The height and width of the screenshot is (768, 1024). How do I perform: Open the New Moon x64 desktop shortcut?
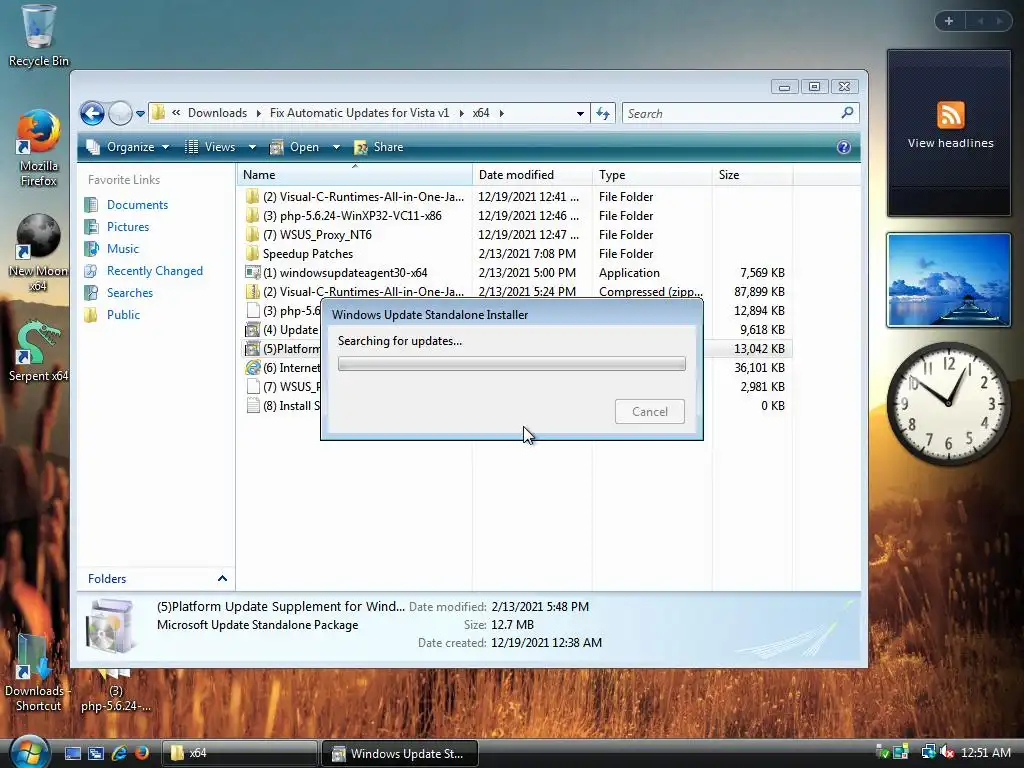click(38, 253)
